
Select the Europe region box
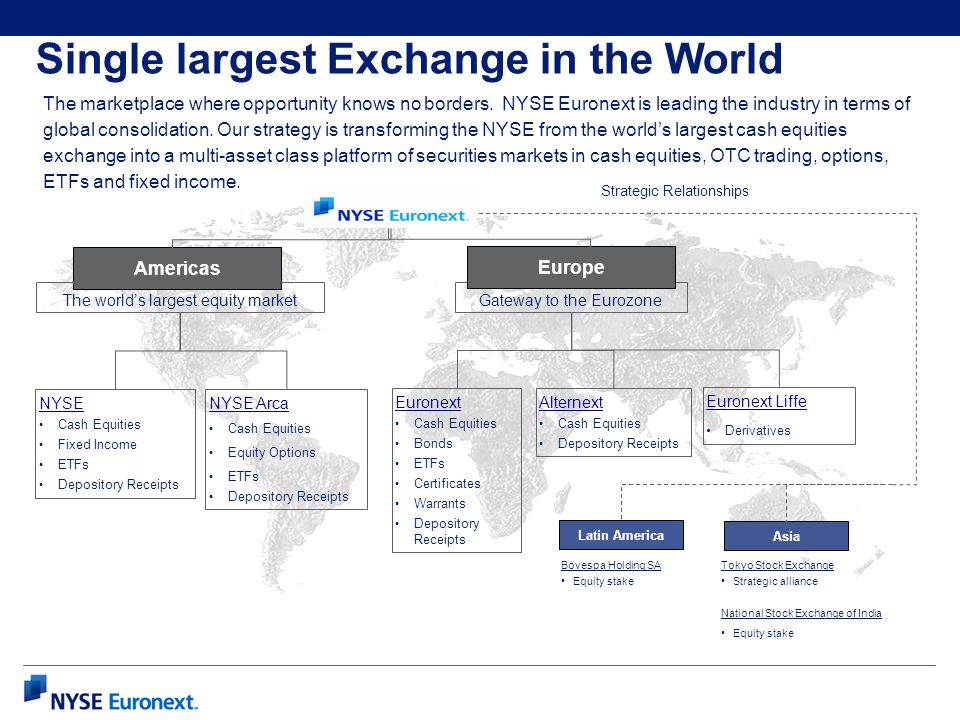(x=571, y=267)
